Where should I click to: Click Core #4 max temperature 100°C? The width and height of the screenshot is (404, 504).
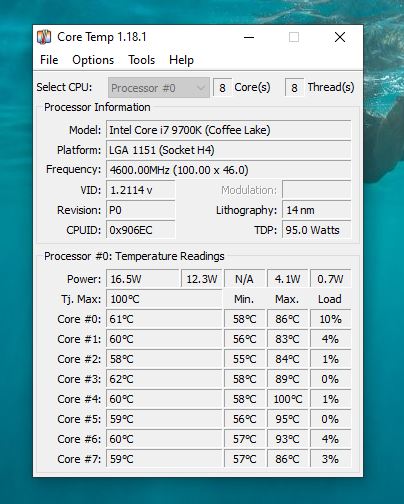(x=287, y=399)
